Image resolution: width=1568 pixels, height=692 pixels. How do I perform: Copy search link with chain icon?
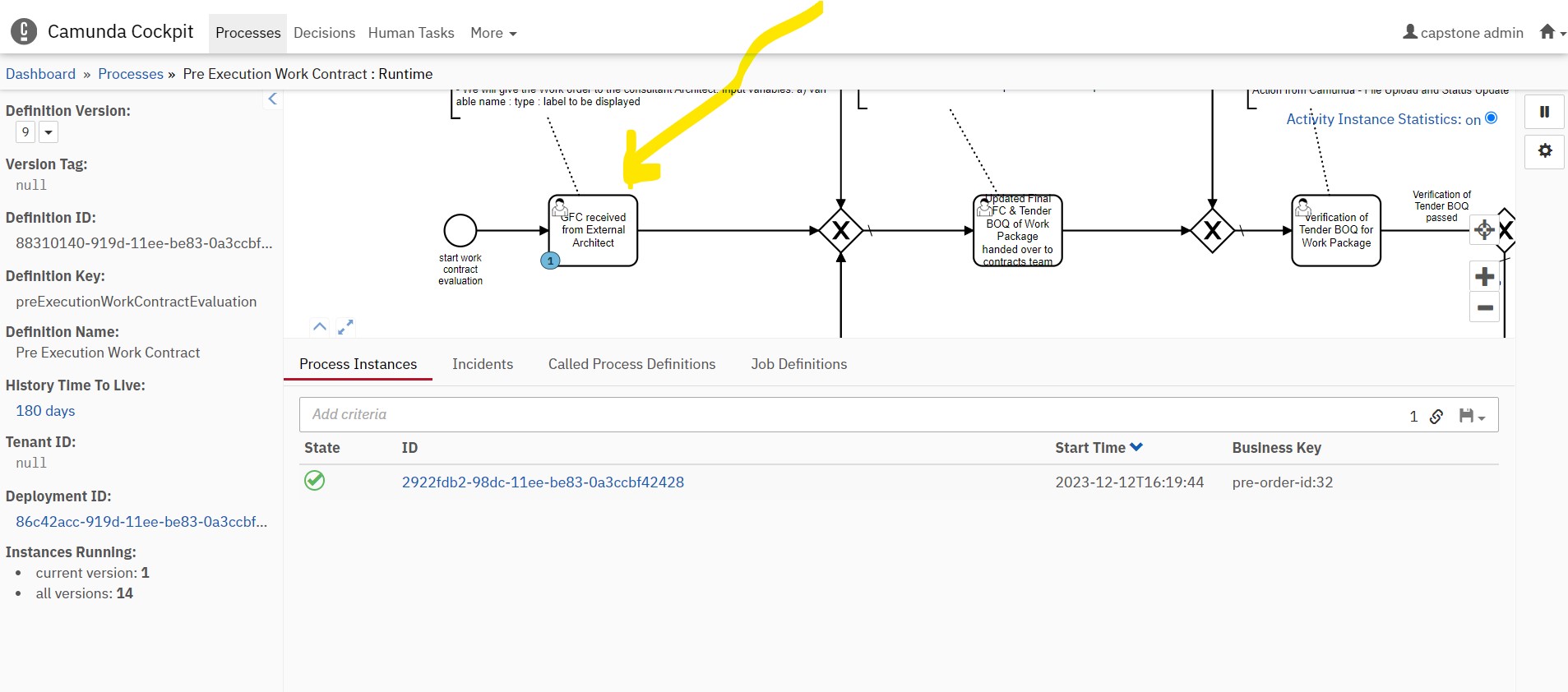pos(1436,416)
